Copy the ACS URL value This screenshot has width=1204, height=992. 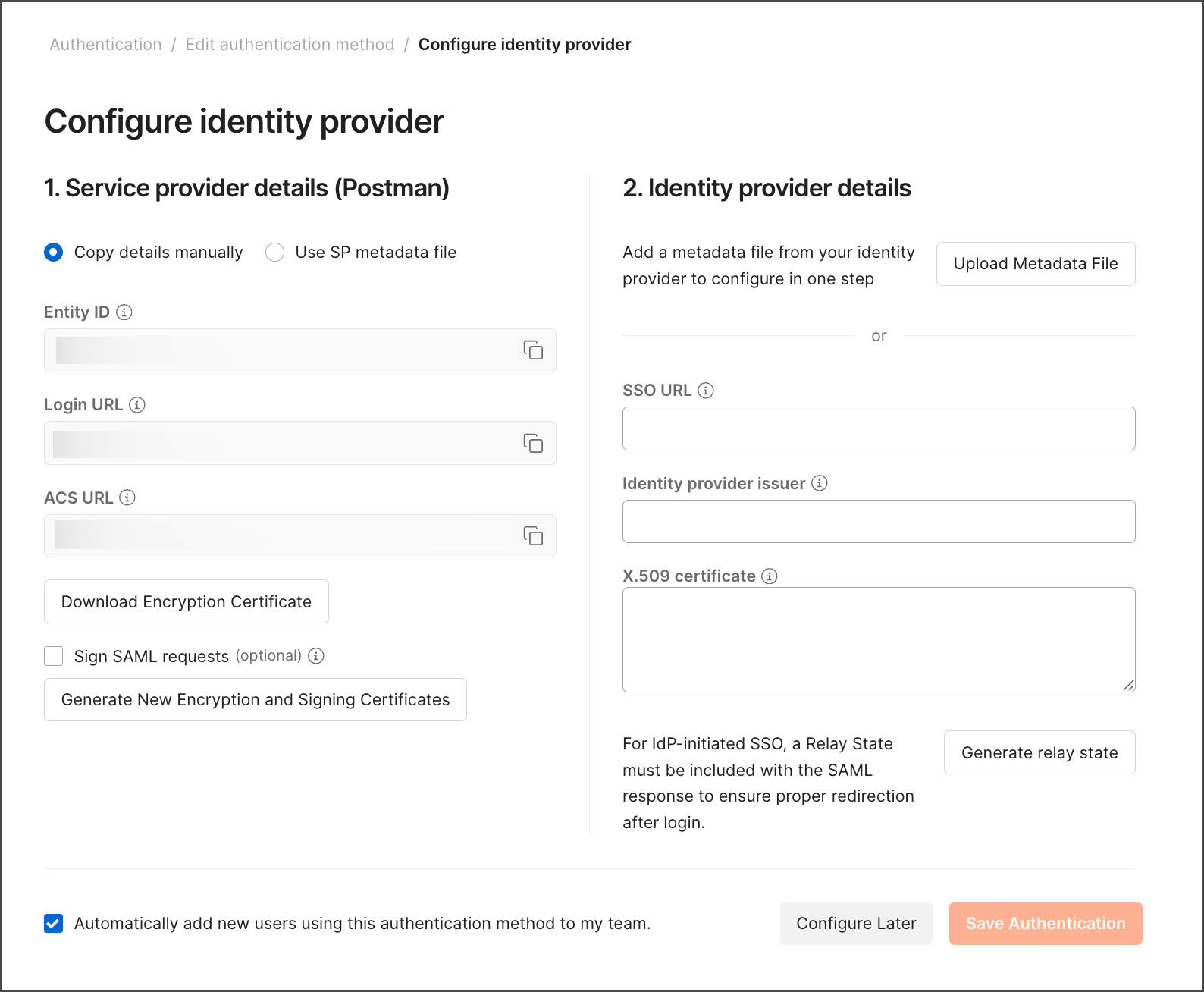tap(534, 535)
